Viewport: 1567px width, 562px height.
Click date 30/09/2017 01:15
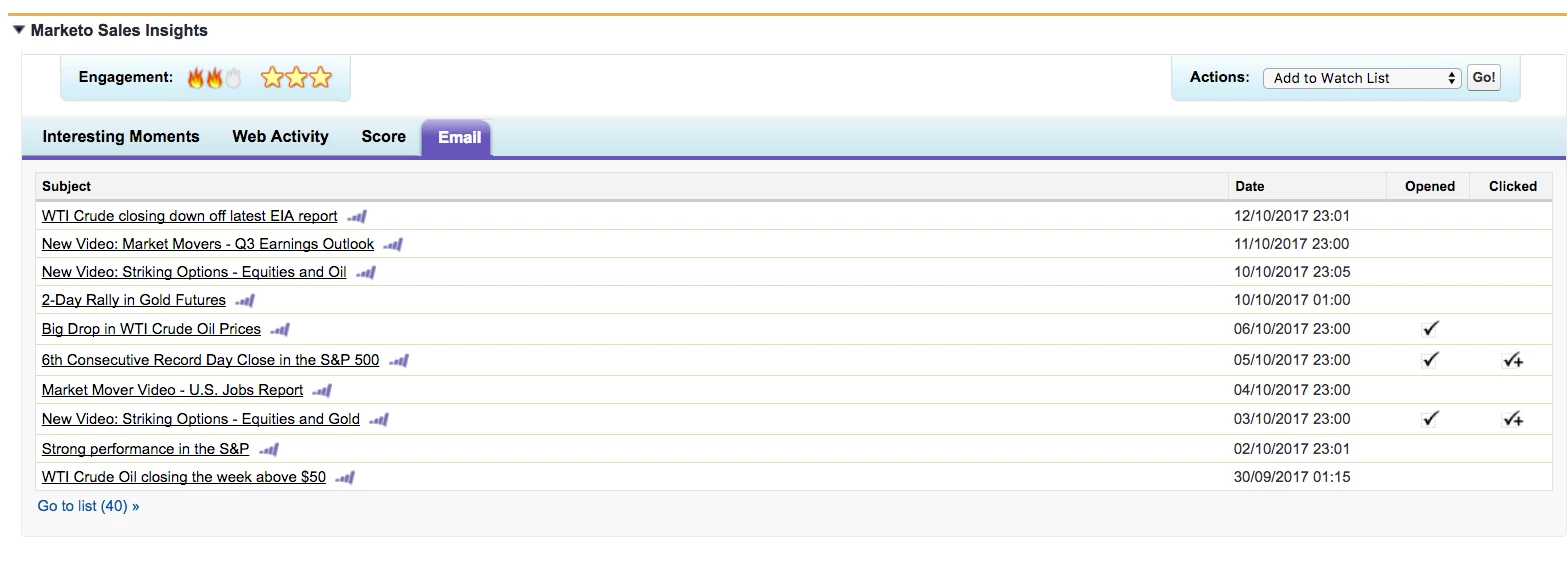coord(1292,477)
